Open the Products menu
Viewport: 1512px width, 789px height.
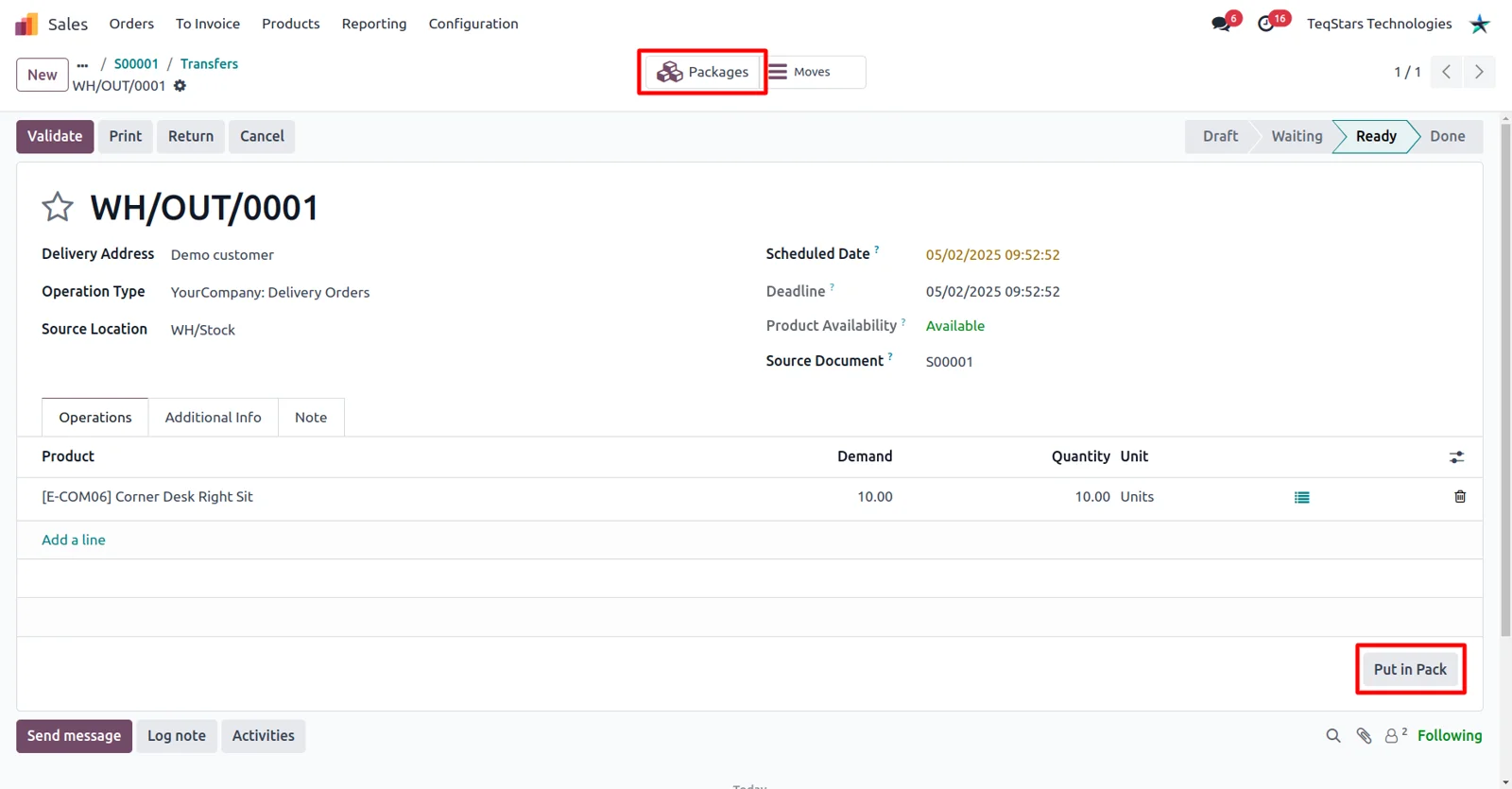(291, 24)
